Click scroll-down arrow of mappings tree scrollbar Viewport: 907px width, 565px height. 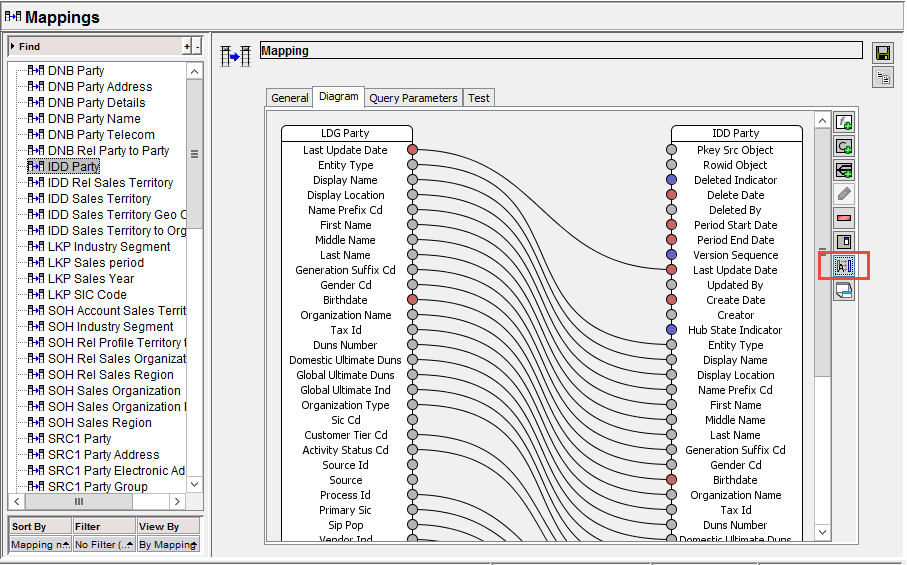tap(194, 484)
